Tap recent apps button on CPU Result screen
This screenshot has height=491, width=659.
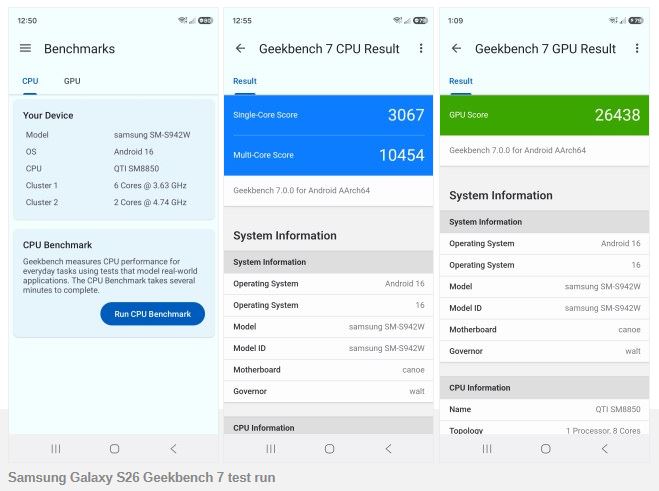tap(271, 449)
